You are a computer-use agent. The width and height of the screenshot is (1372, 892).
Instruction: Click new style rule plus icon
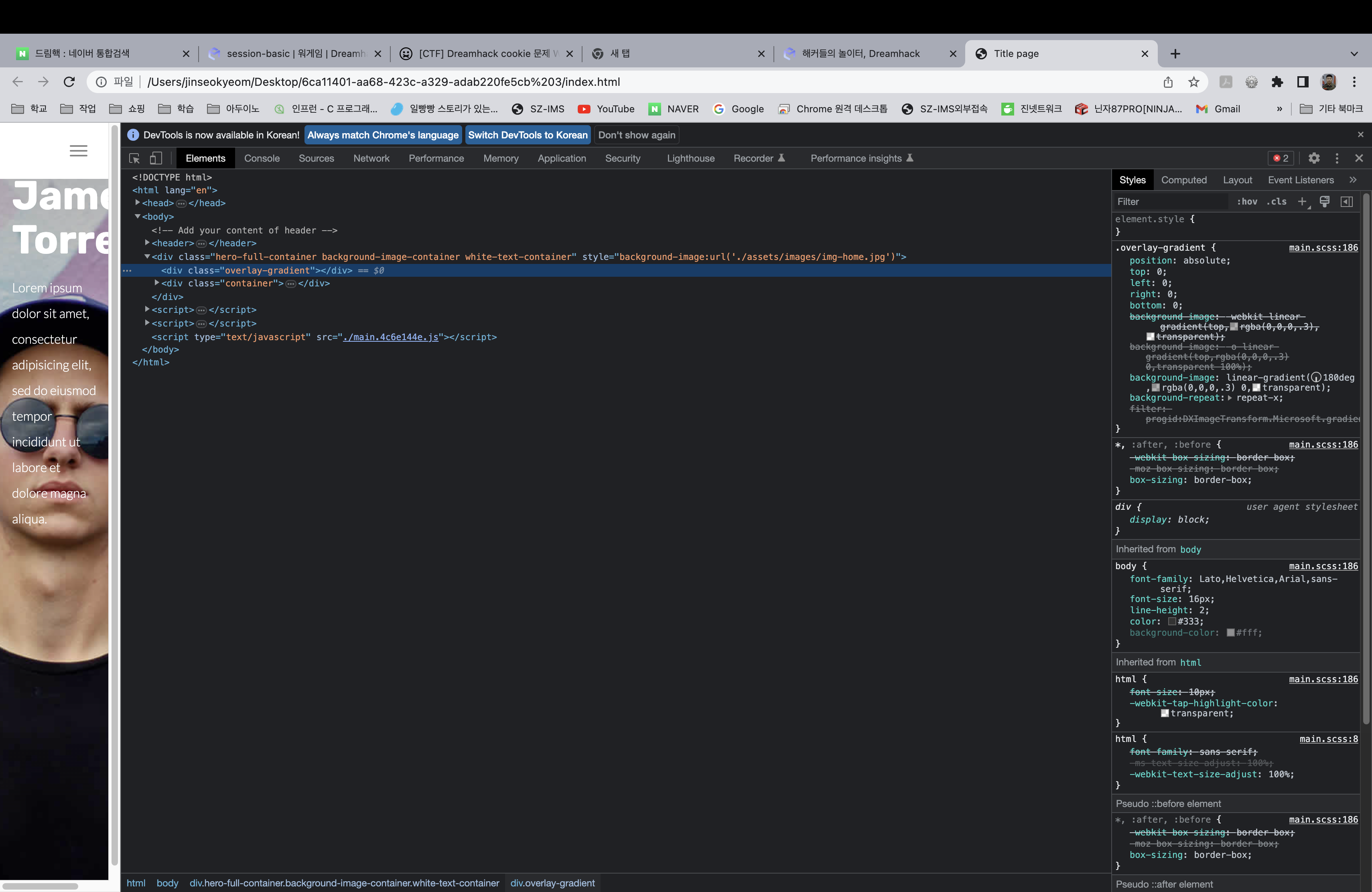1302,201
